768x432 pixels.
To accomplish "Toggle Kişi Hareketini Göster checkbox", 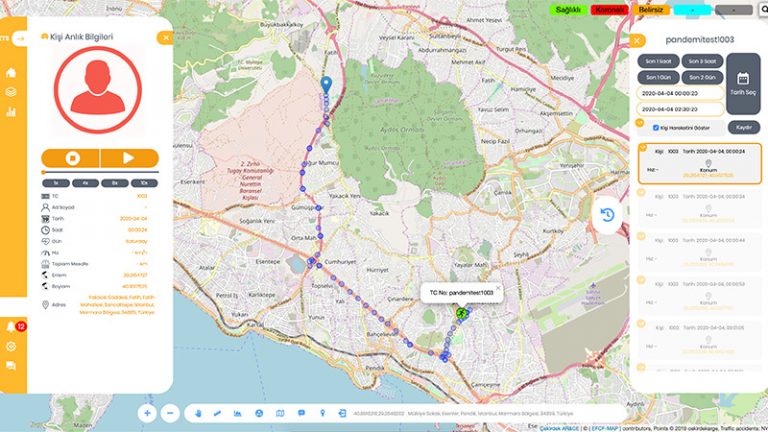I will pyautogui.click(x=656, y=128).
